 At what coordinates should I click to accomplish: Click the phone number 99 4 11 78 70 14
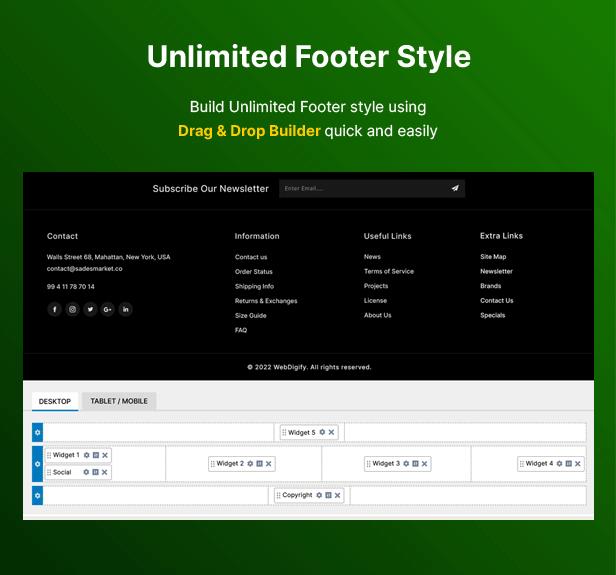(71, 287)
